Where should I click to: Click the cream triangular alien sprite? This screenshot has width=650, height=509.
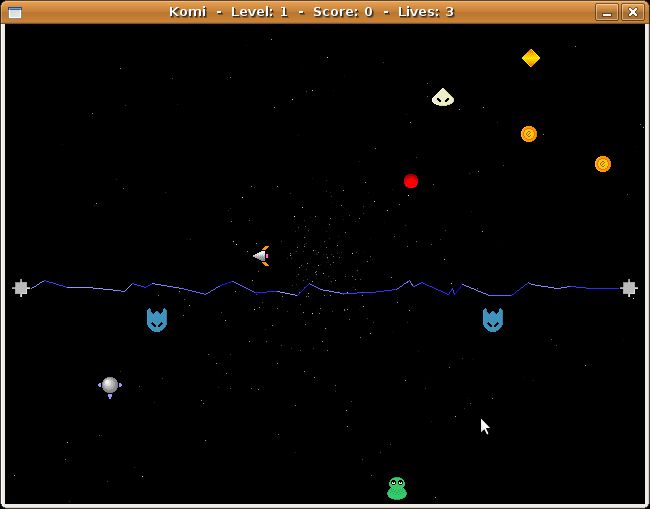point(443,97)
